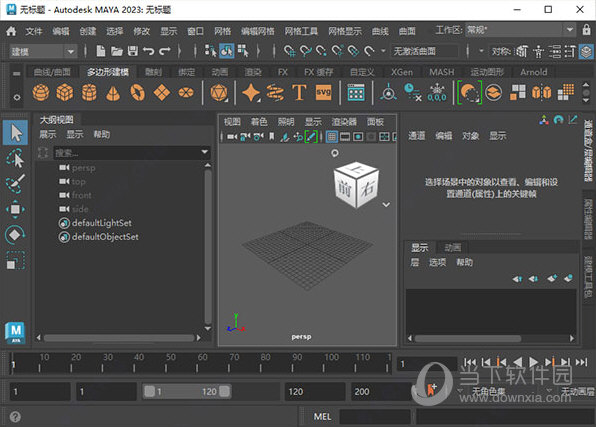Select the arrow Select tool
Screen dimensions: 596x427
coord(15,133)
